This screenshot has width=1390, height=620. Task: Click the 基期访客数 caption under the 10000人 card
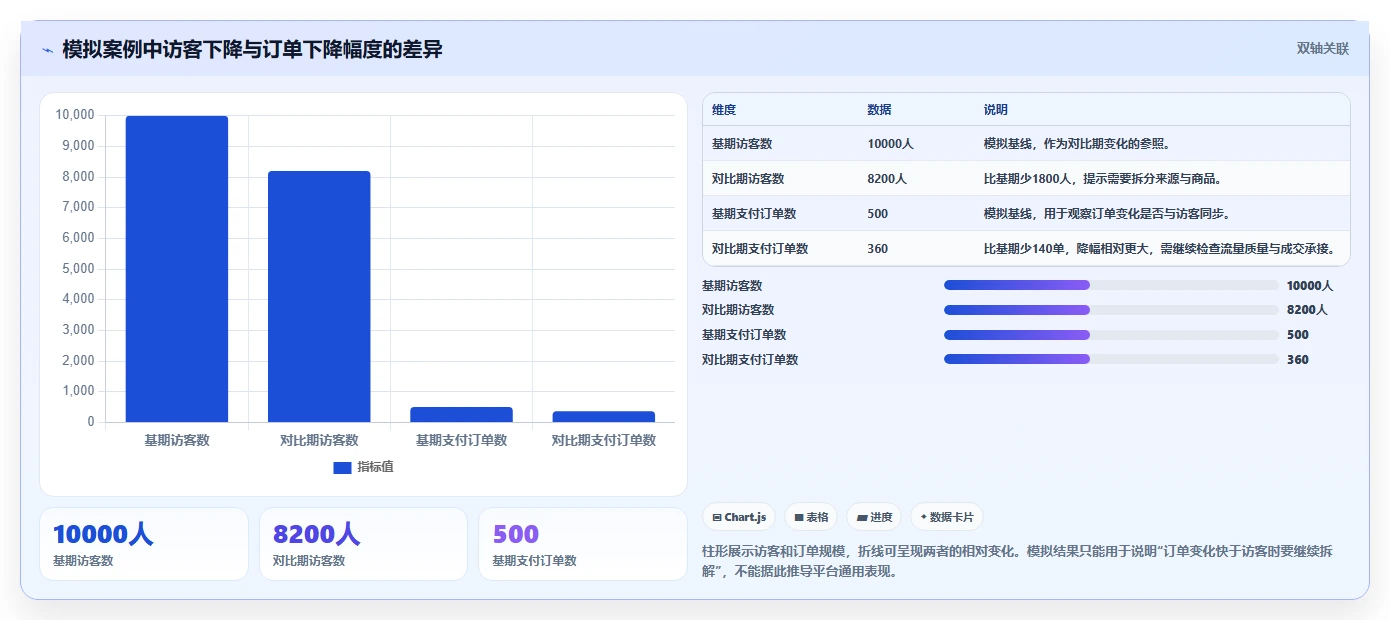[83, 561]
